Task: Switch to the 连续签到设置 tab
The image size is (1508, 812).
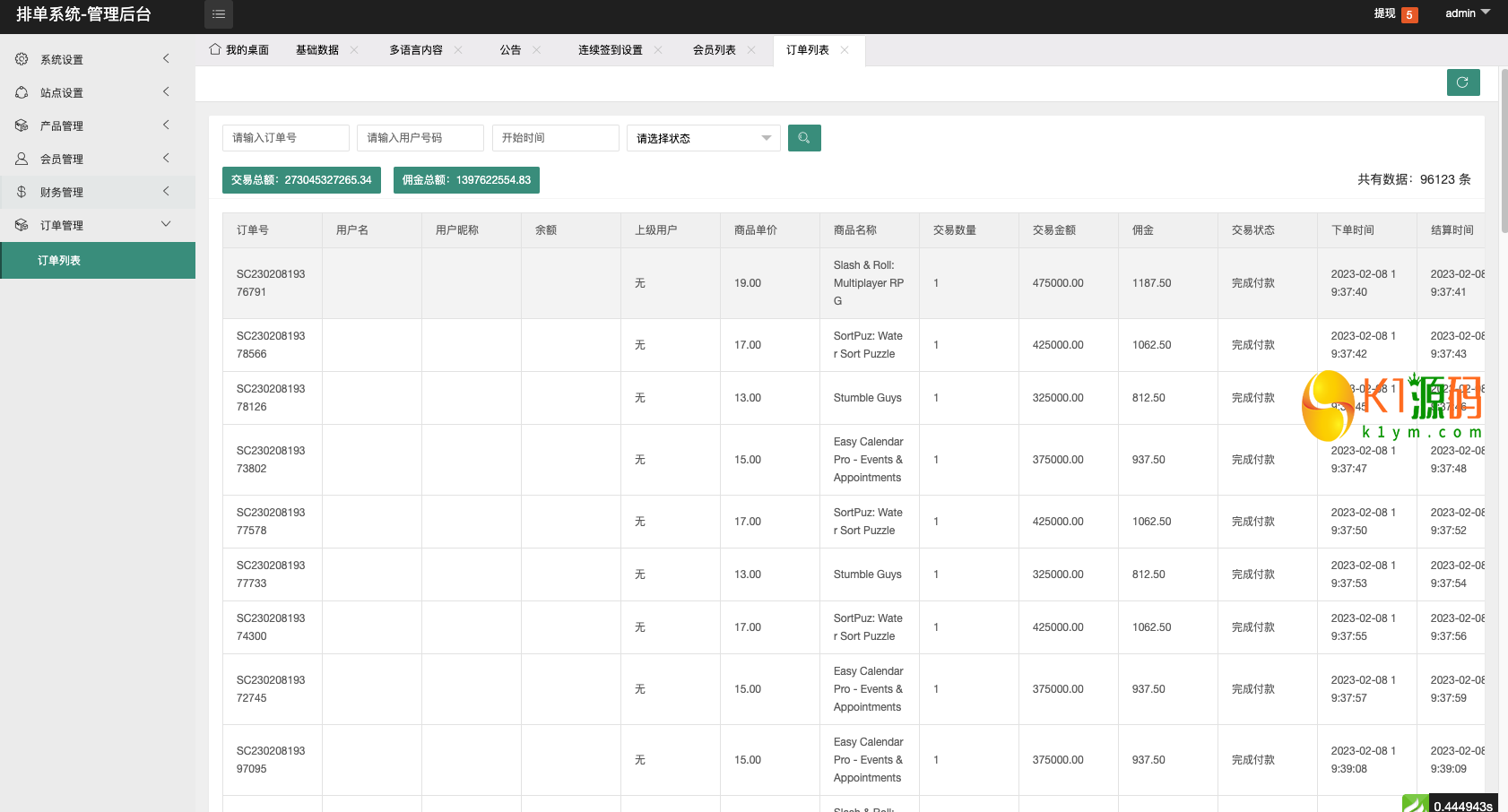Action: (610, 50)
